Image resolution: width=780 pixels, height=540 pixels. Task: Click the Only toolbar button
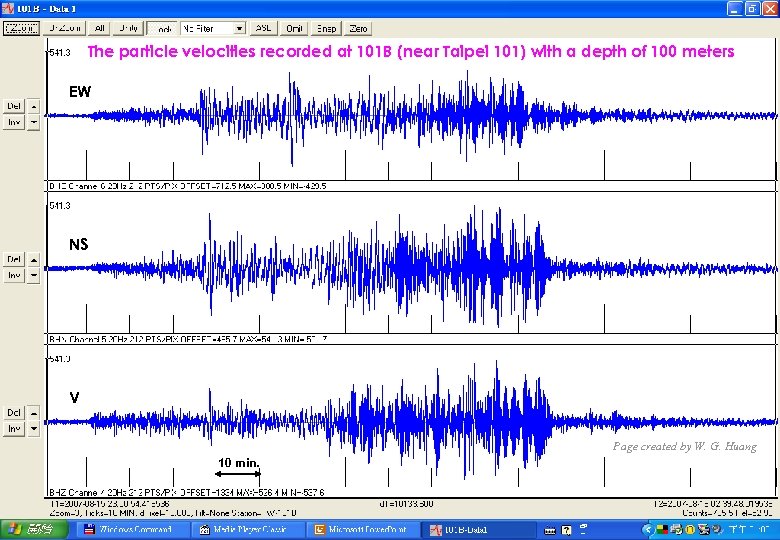[128, 28]
